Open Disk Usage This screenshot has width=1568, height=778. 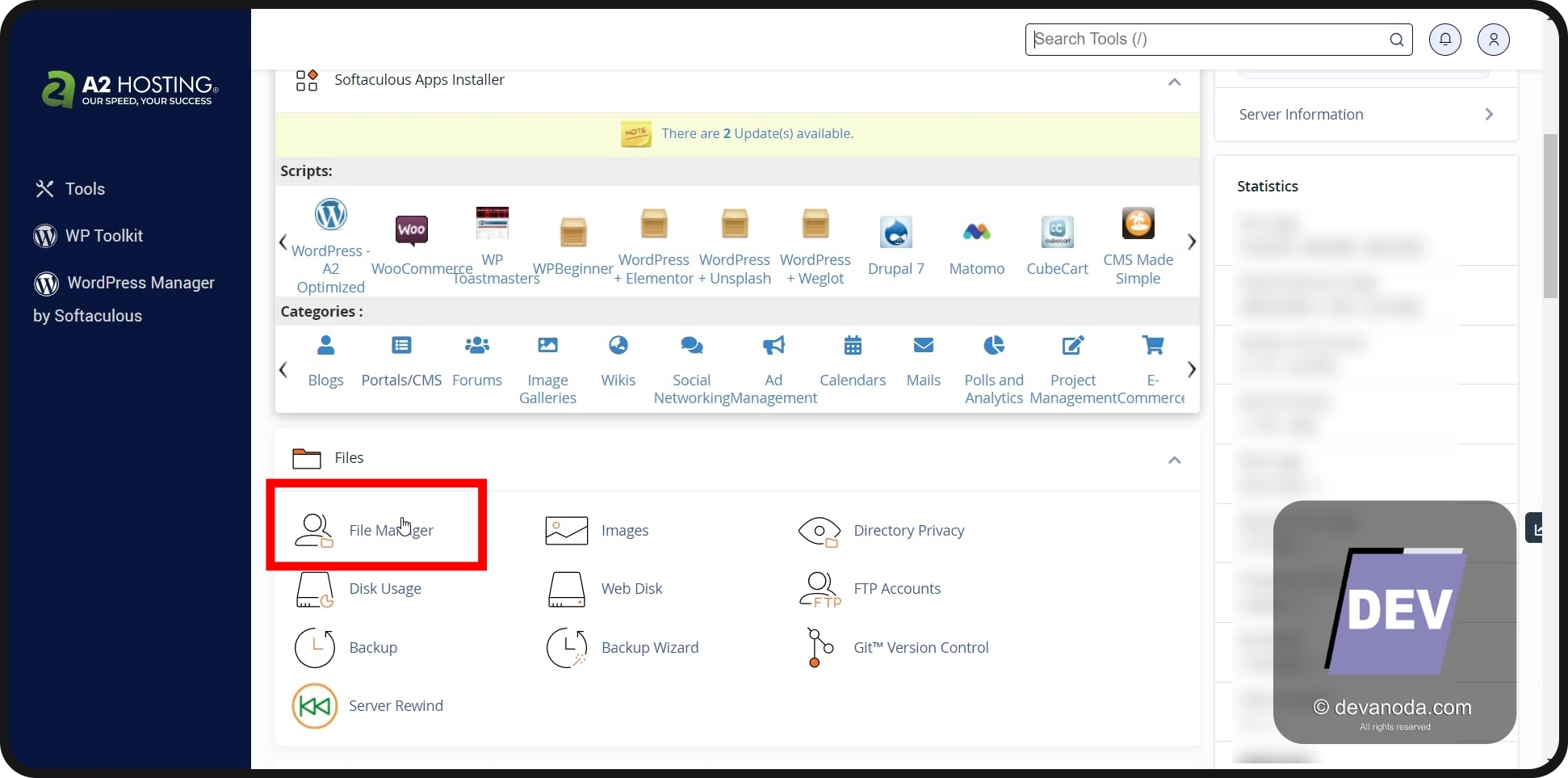click(358, 589)
